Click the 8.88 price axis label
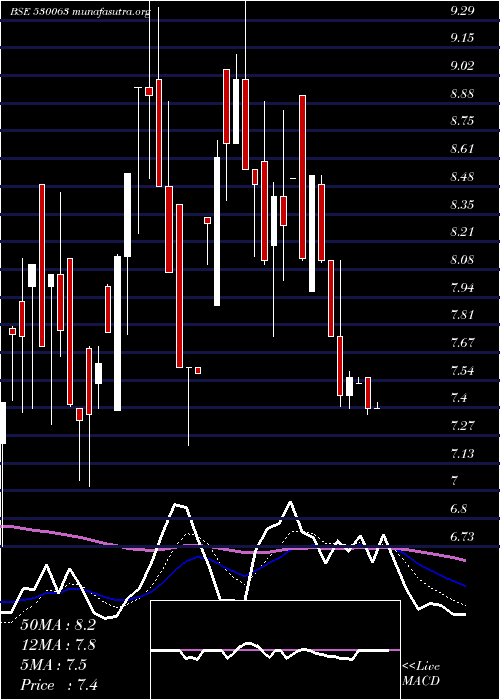The width and height of the screenshot is (500, 700). [462, 94]
